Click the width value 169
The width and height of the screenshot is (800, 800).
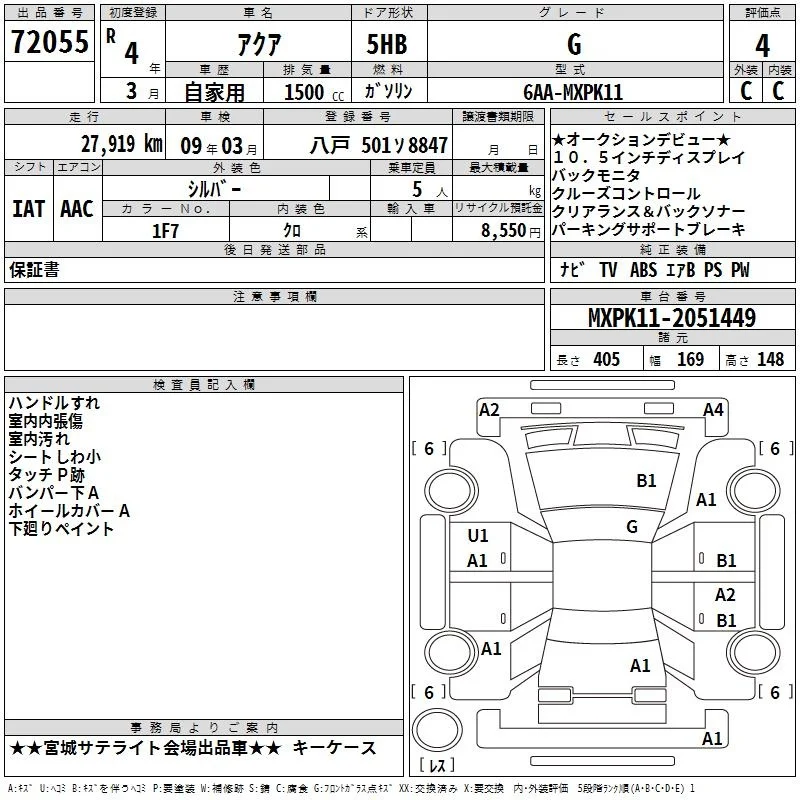690,360
